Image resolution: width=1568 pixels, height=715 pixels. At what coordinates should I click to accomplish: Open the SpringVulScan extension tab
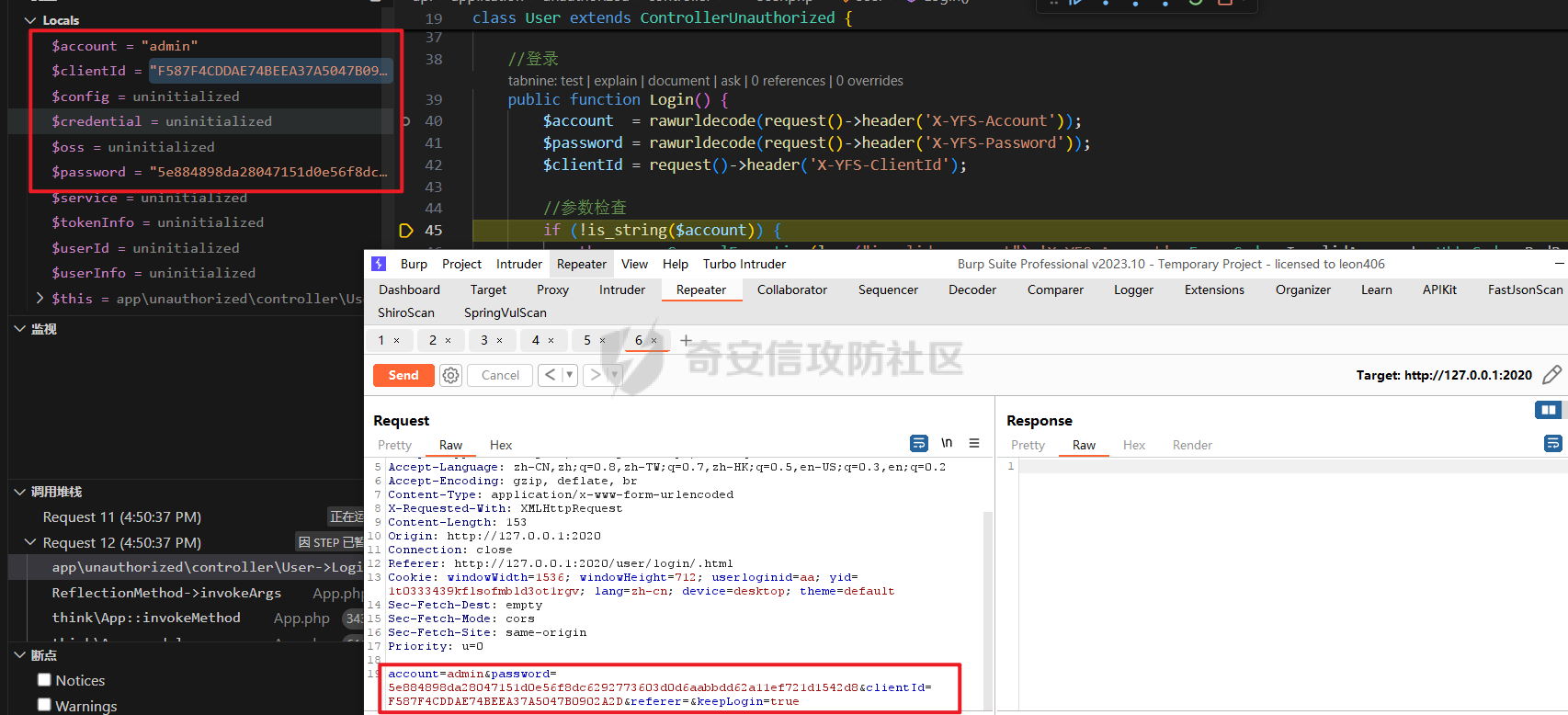(506, 312)
